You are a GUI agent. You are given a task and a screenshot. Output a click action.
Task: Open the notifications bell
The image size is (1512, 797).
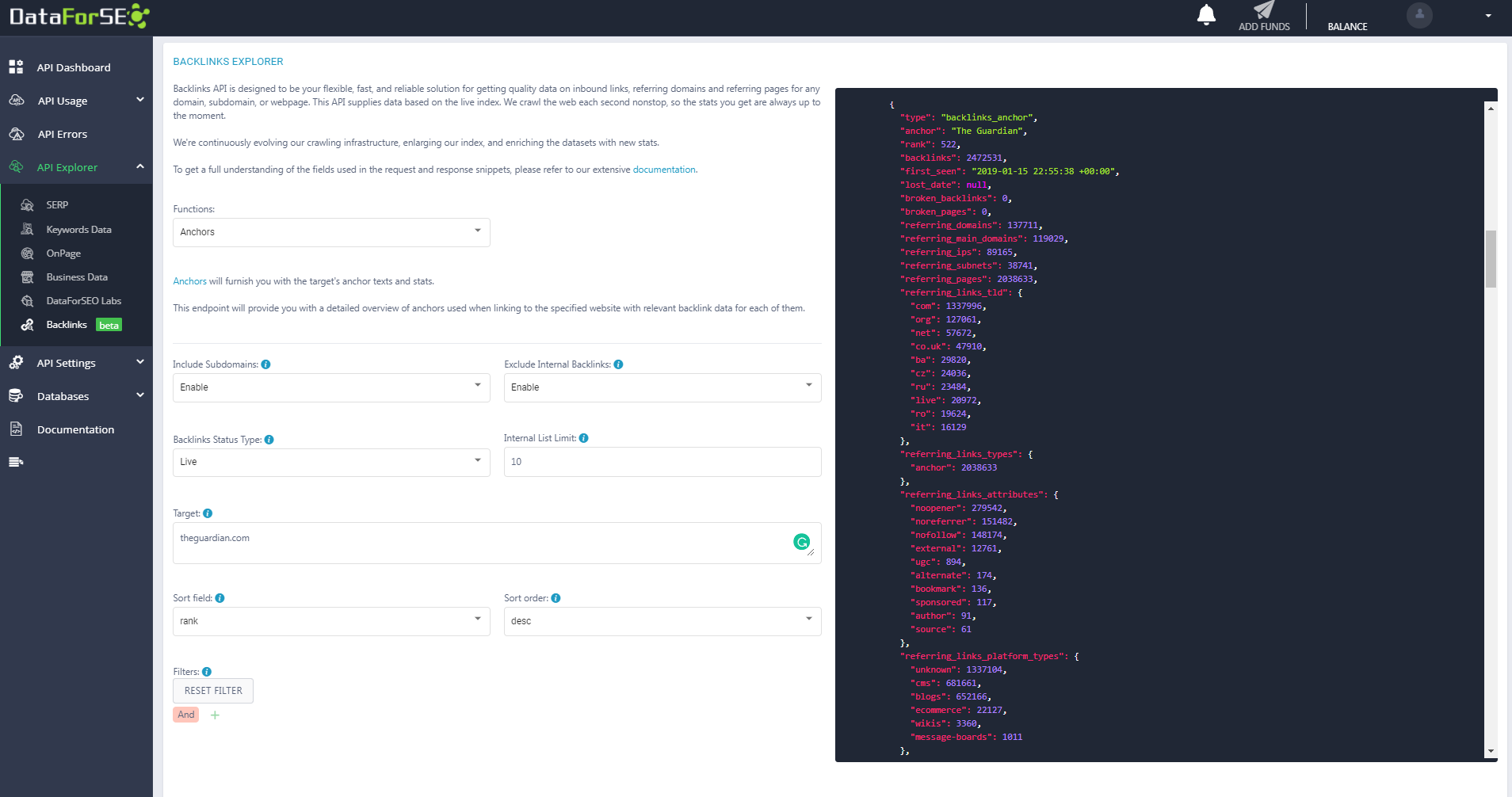click(x=1206, y=15)
